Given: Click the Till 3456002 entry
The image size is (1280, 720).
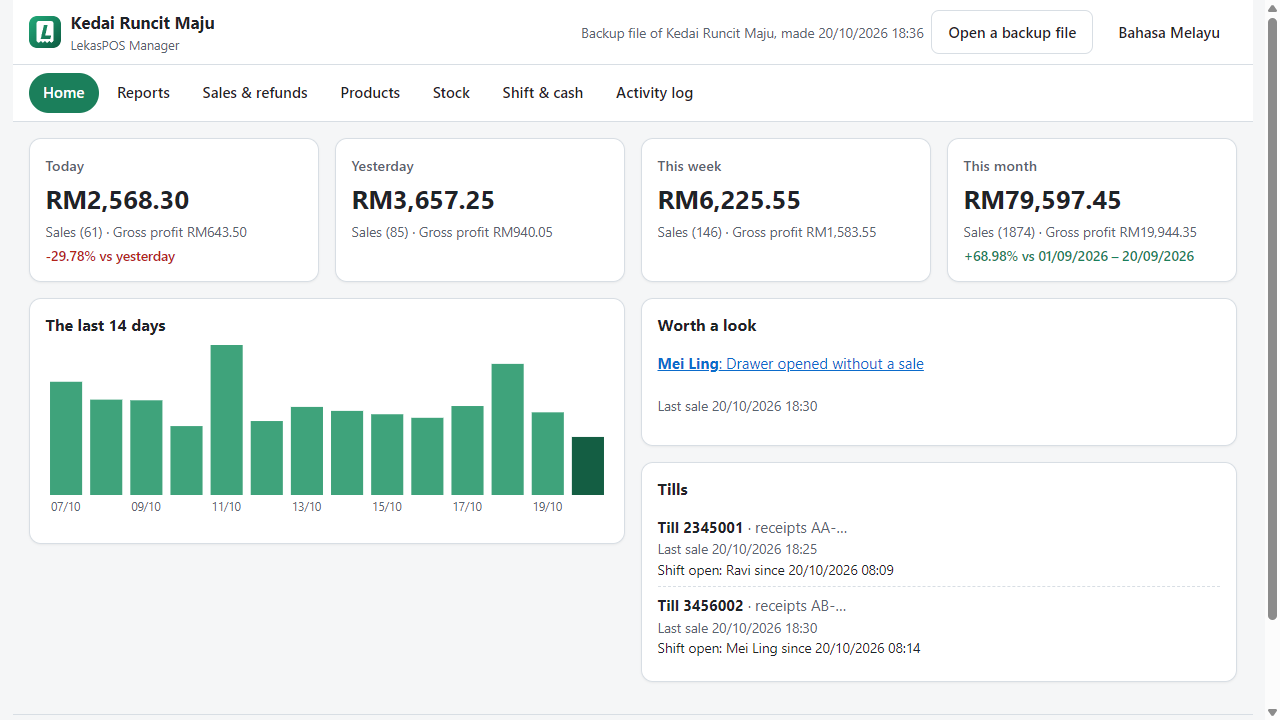Looking at the screenshot, I should click(939, 627).
